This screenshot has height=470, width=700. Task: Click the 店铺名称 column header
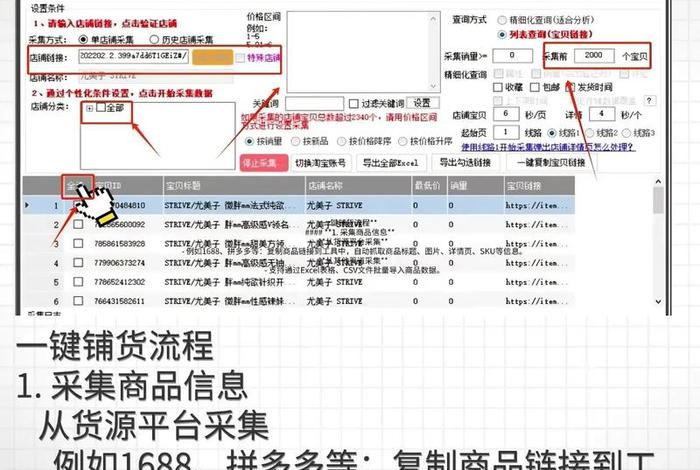pyautogui.click(x=358, y=186)
